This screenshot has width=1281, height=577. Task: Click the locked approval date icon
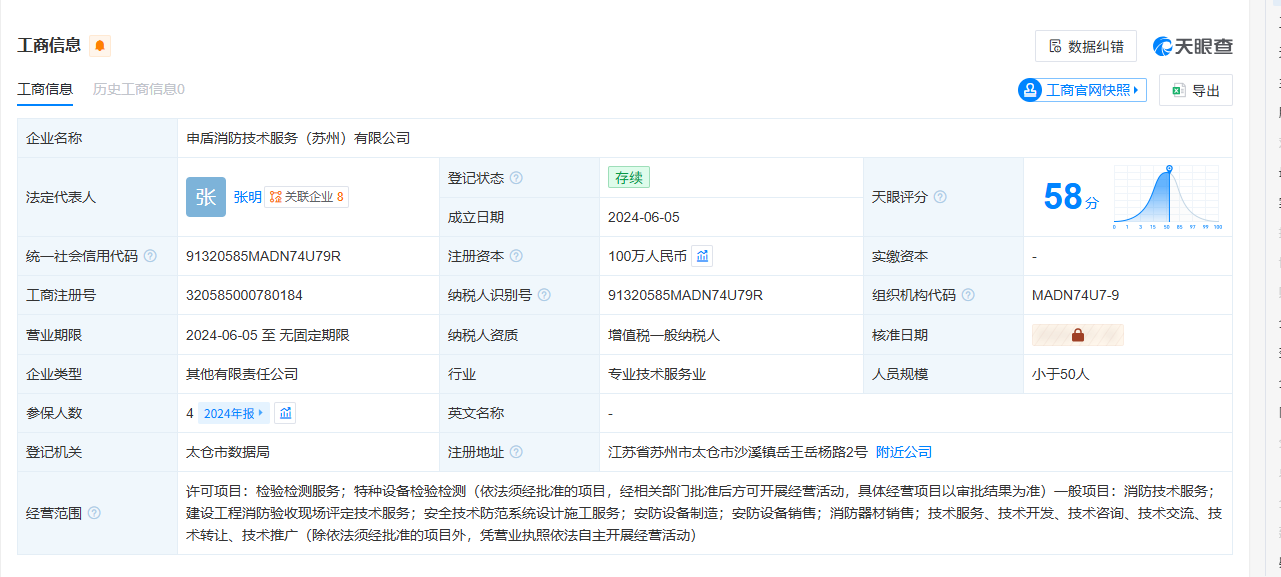coord(1077,335)
